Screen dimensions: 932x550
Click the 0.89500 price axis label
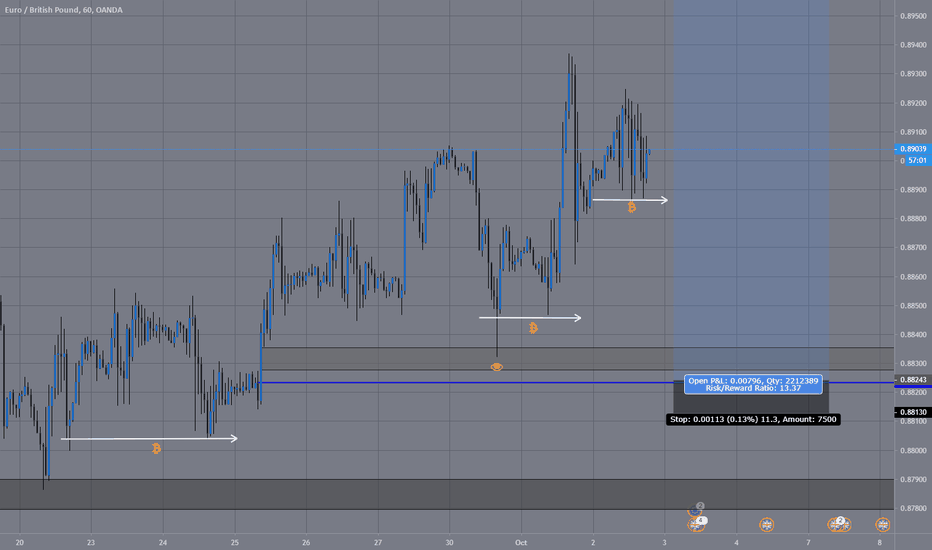tap(913, 16)
